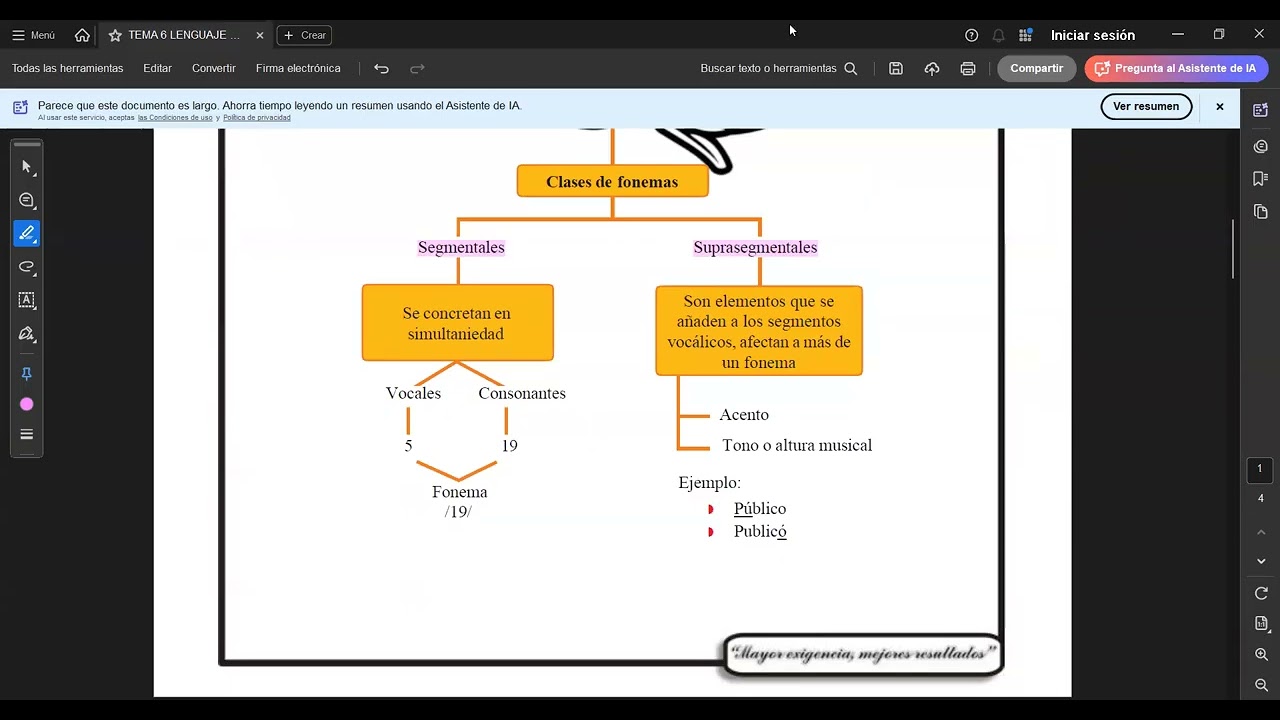Open the bookmarks panel
Viewport: 1280px width, 720px height.
coord(1260,179)
